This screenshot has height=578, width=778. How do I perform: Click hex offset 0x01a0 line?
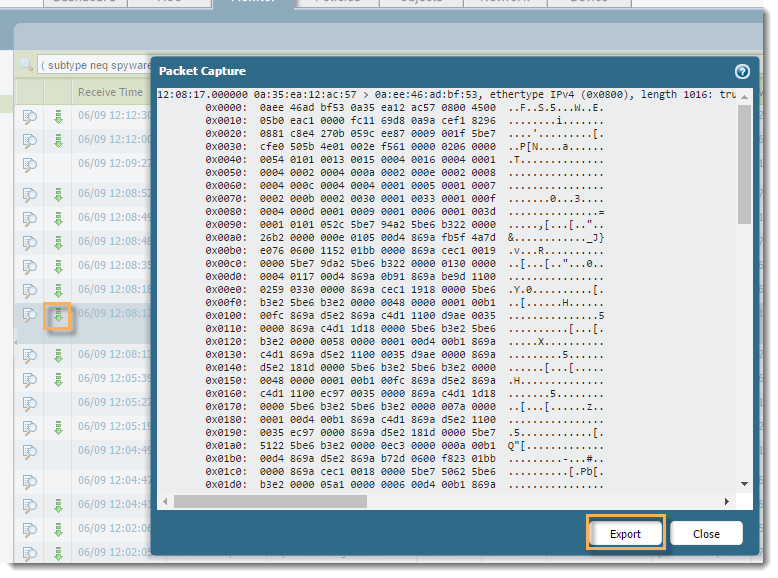404,446
